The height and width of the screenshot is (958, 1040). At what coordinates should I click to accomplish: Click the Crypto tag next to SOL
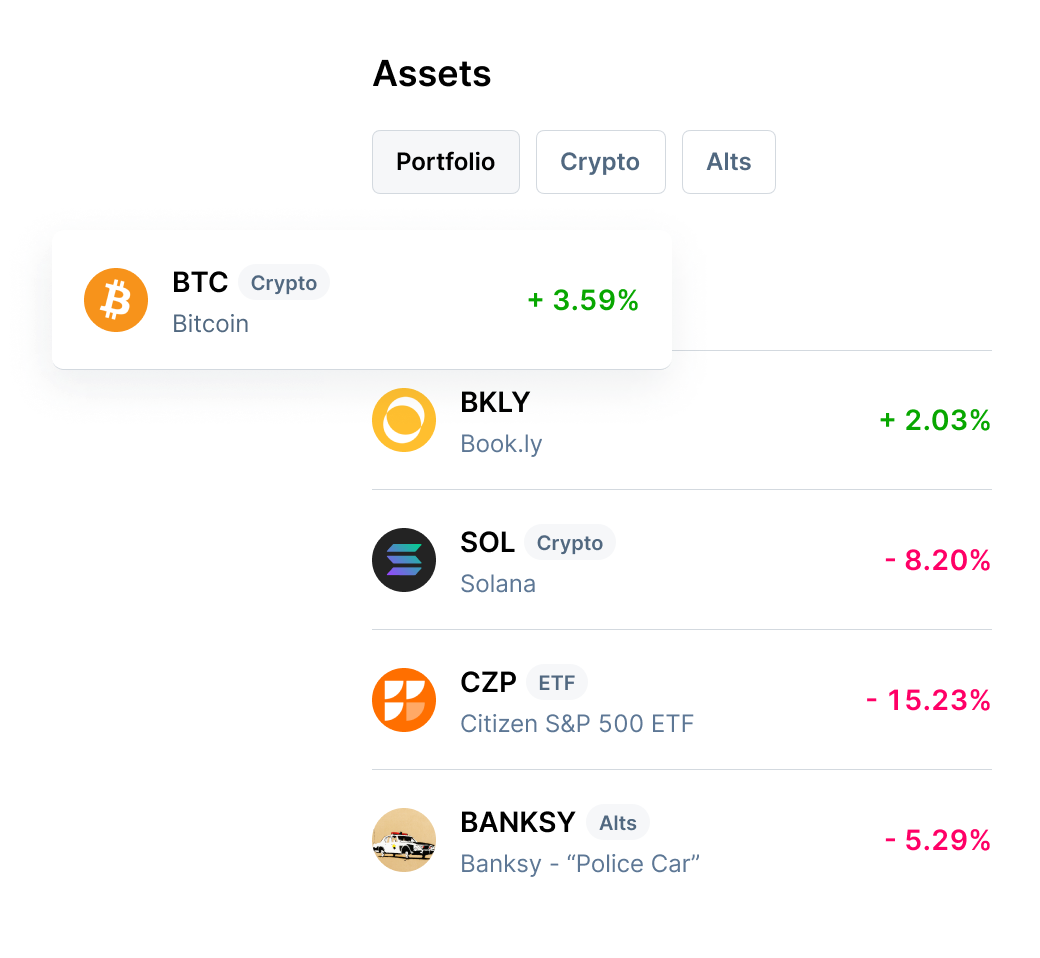pyautogui.click(x=570, y=543)
